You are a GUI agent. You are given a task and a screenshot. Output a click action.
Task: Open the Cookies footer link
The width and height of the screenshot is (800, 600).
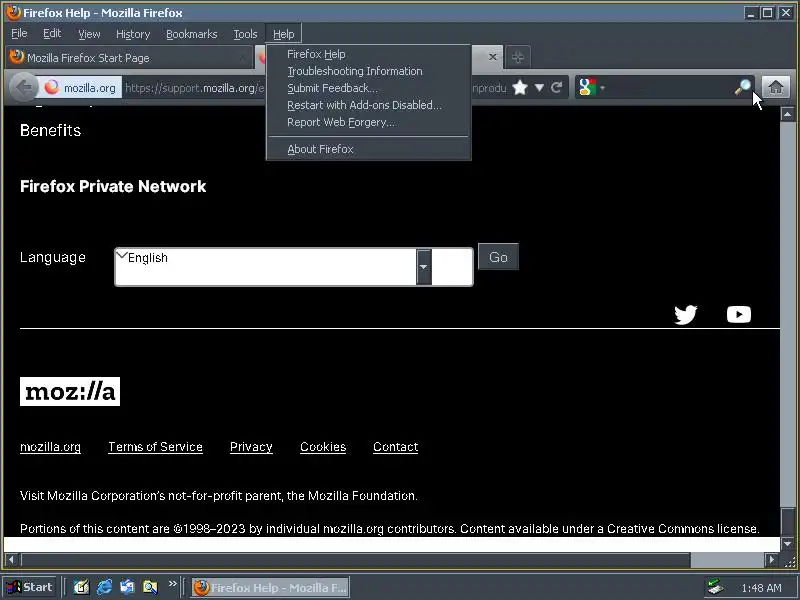[323, 447]
